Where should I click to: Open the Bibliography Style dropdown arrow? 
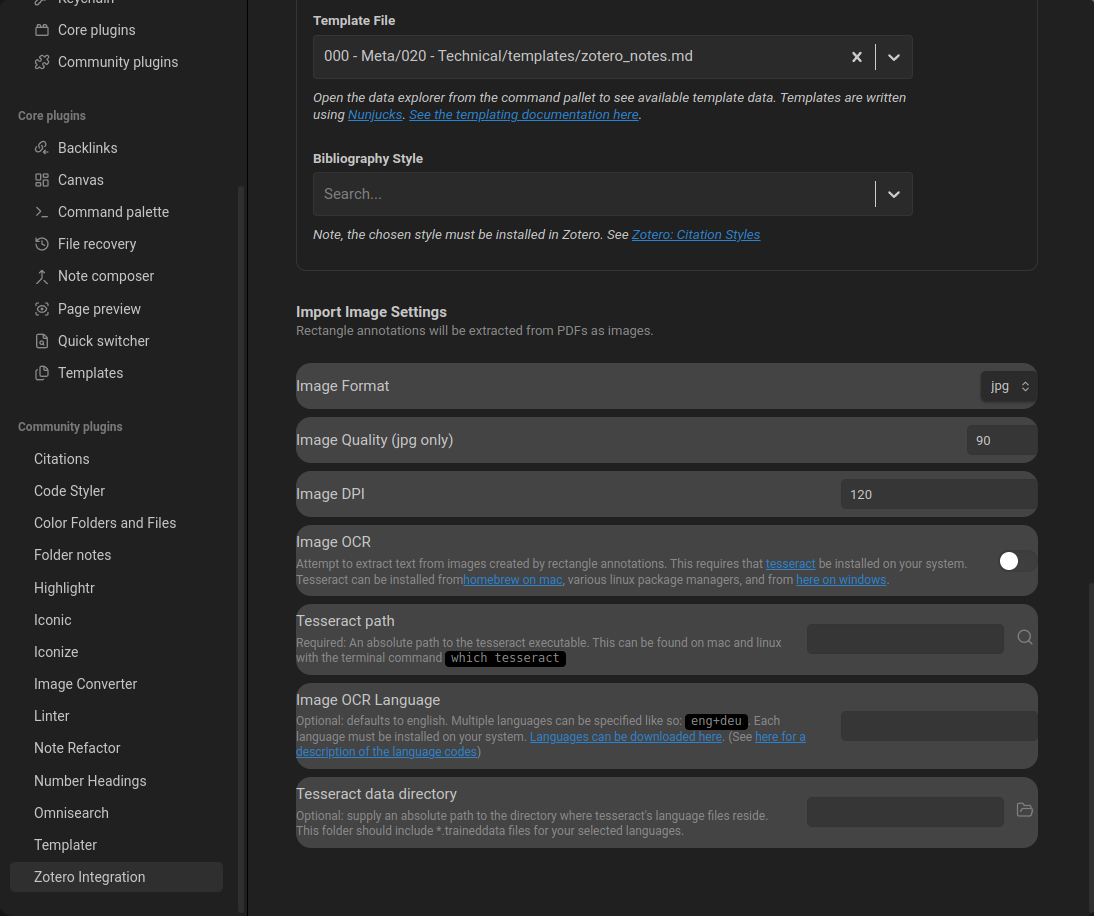pos(894,194)
